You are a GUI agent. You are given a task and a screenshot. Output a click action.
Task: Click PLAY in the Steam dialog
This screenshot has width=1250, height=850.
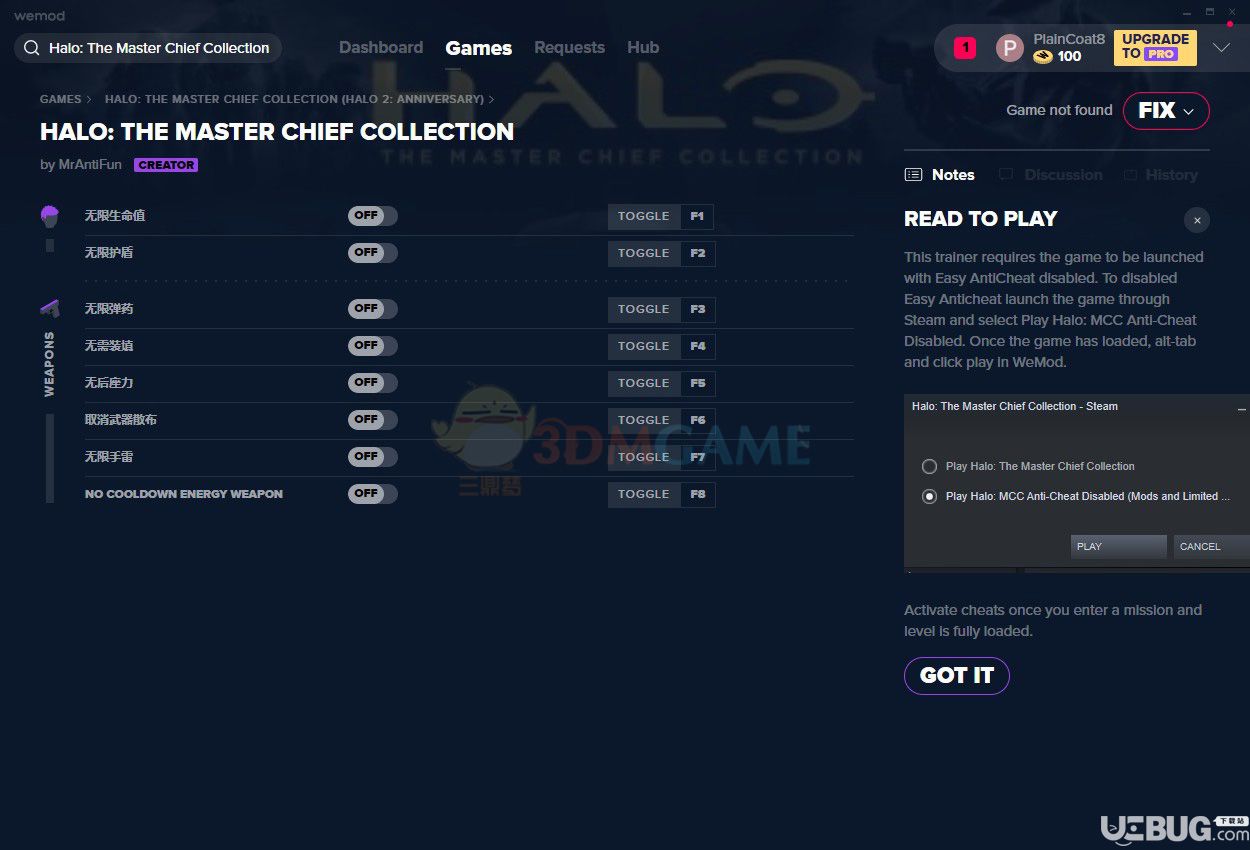click(1118, 547)
